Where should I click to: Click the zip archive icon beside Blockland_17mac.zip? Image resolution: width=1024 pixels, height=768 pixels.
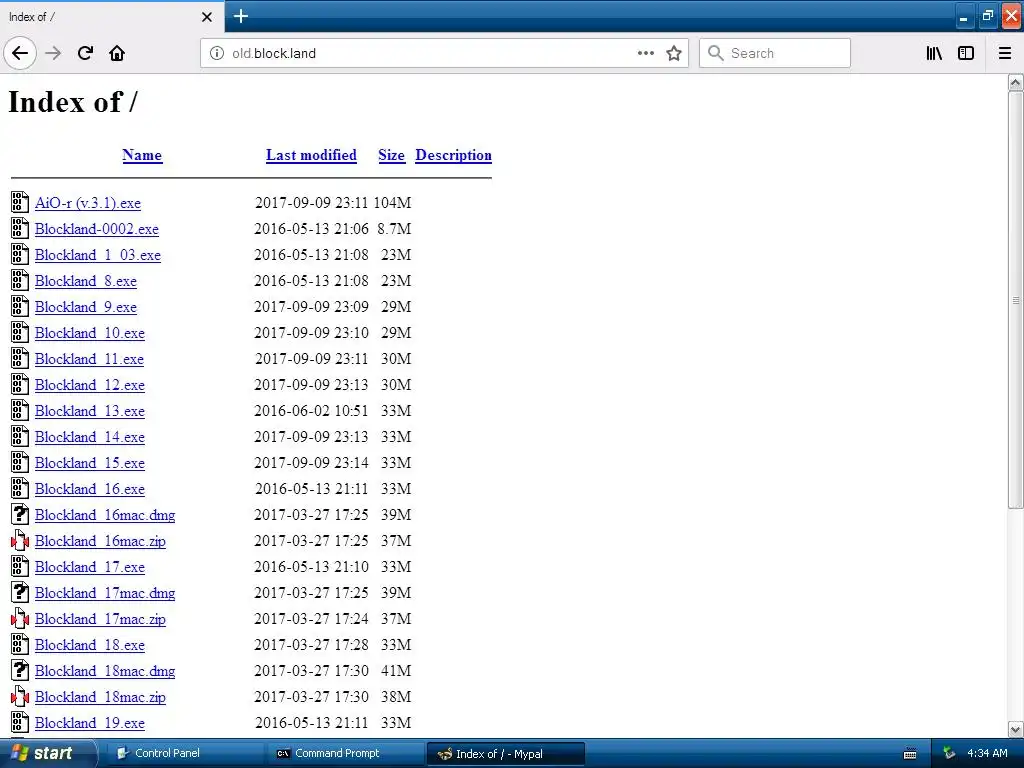[x=20, y=618]
